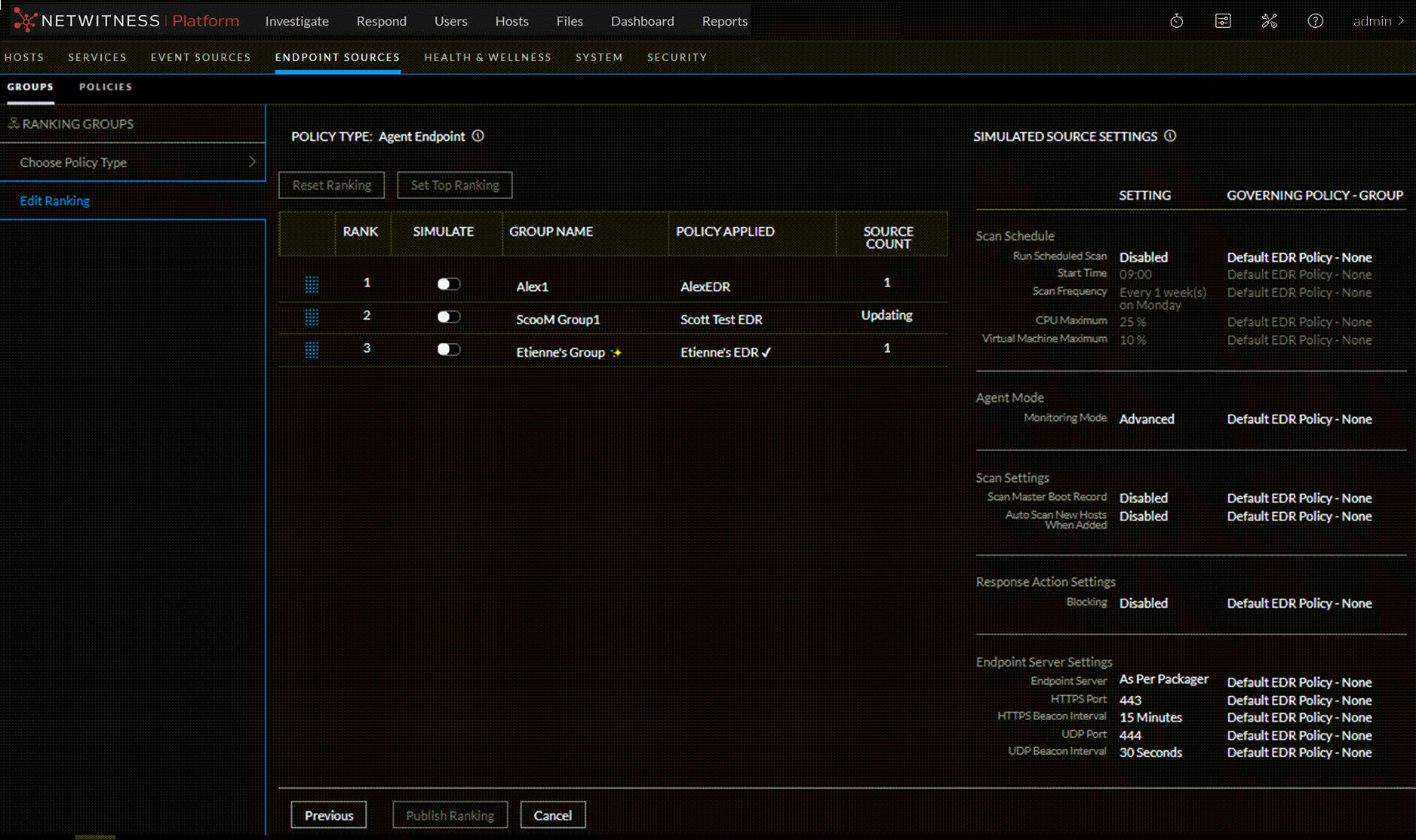Click the NetWitness Platform logo icon

(25, 20)
